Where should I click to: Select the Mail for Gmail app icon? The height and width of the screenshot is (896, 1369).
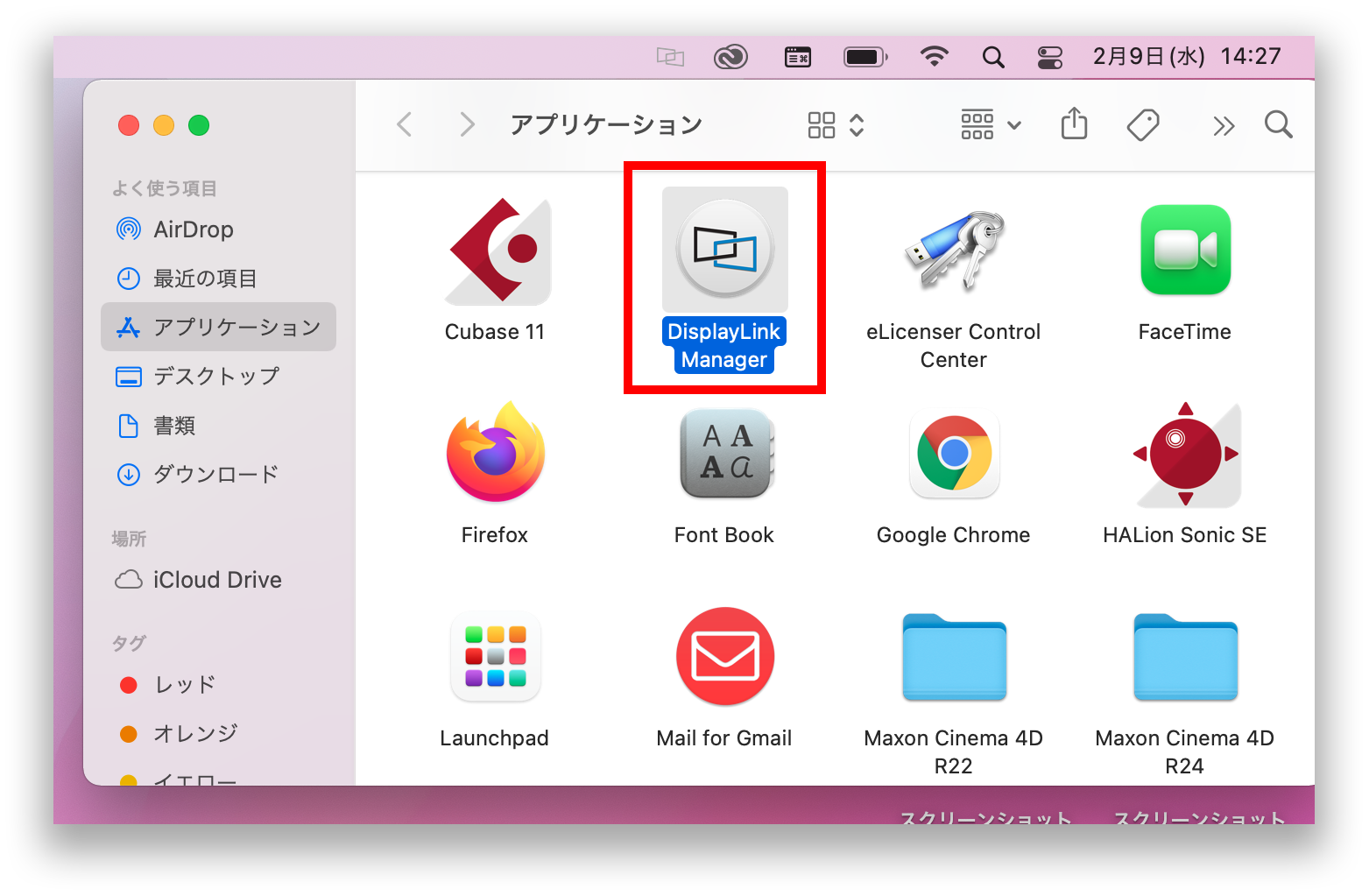[725, 656]
